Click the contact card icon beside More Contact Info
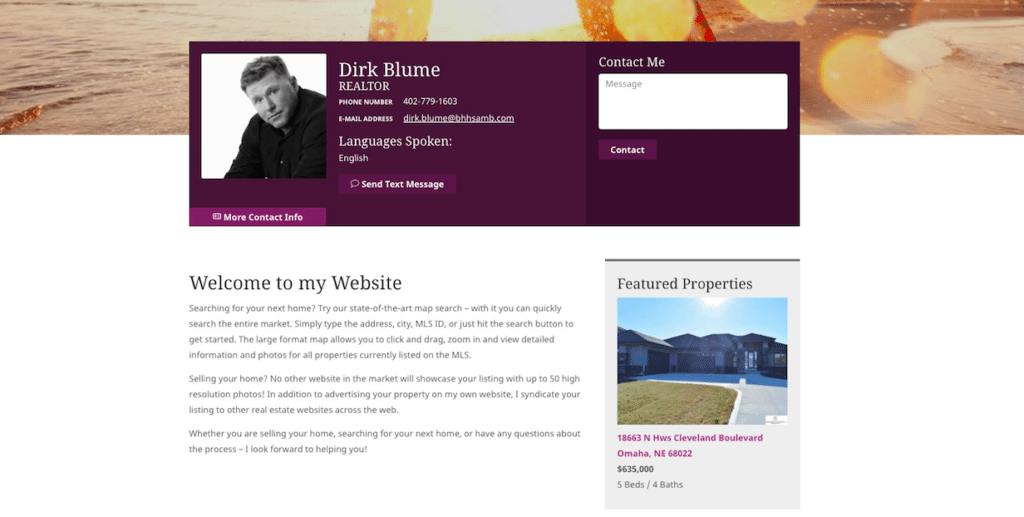The height and width of the screenshot is (517, 1024). [217, 216]
